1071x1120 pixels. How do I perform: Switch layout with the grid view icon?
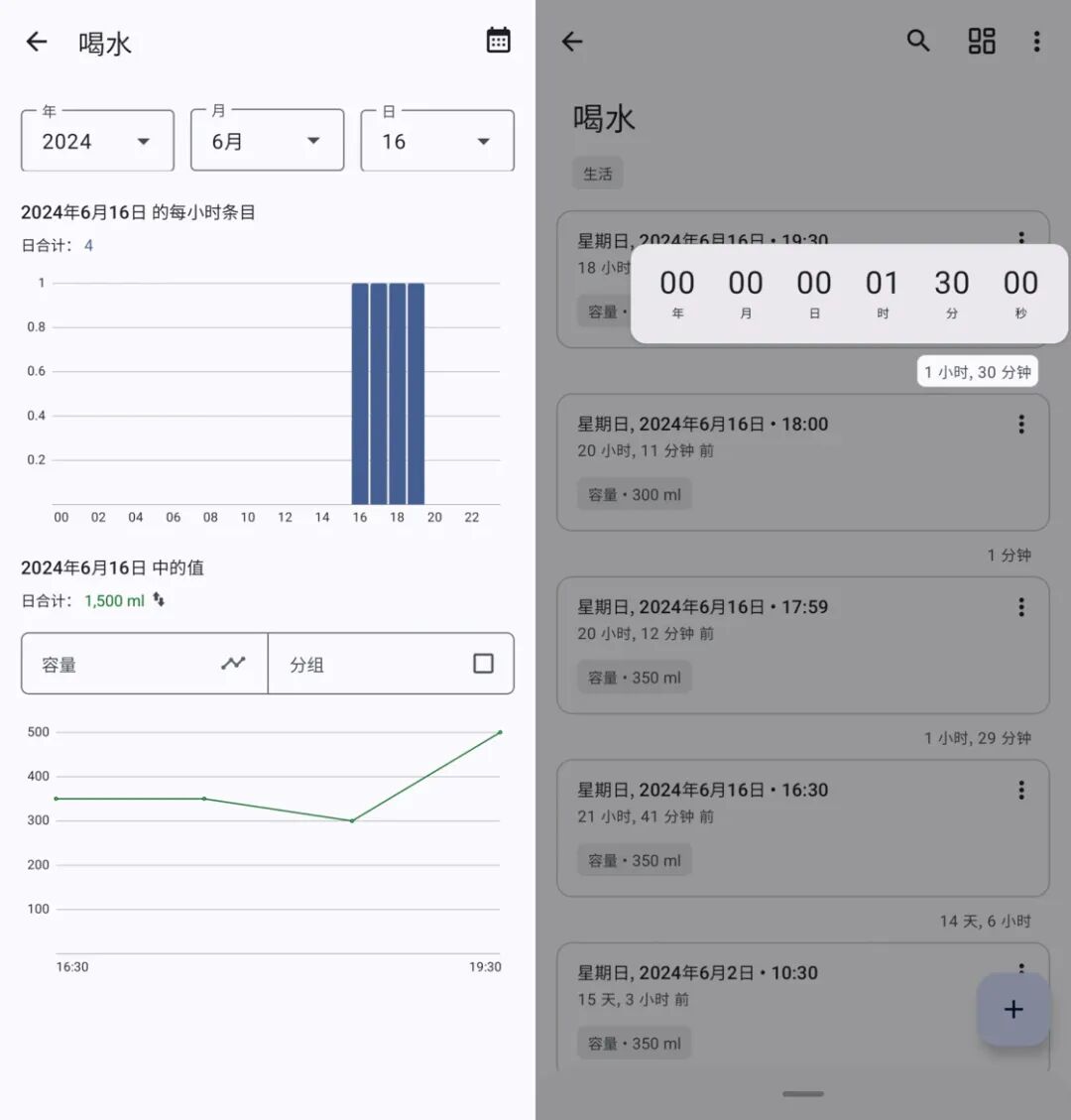pyautogui.click(x=982, y=41)
